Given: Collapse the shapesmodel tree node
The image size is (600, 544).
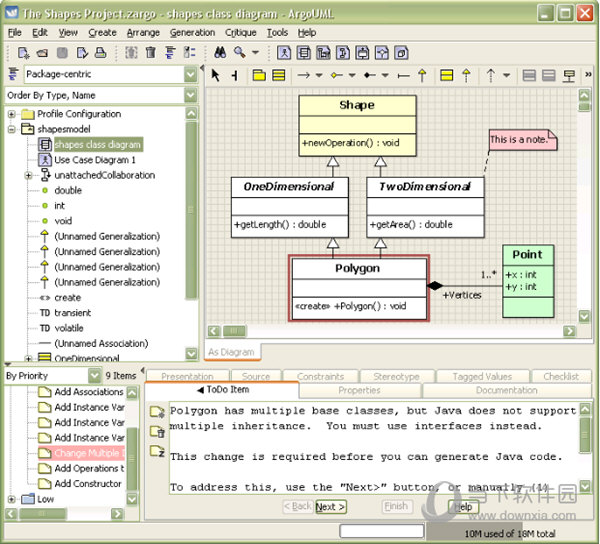Looking at the screenshot, I should (11, 129).
